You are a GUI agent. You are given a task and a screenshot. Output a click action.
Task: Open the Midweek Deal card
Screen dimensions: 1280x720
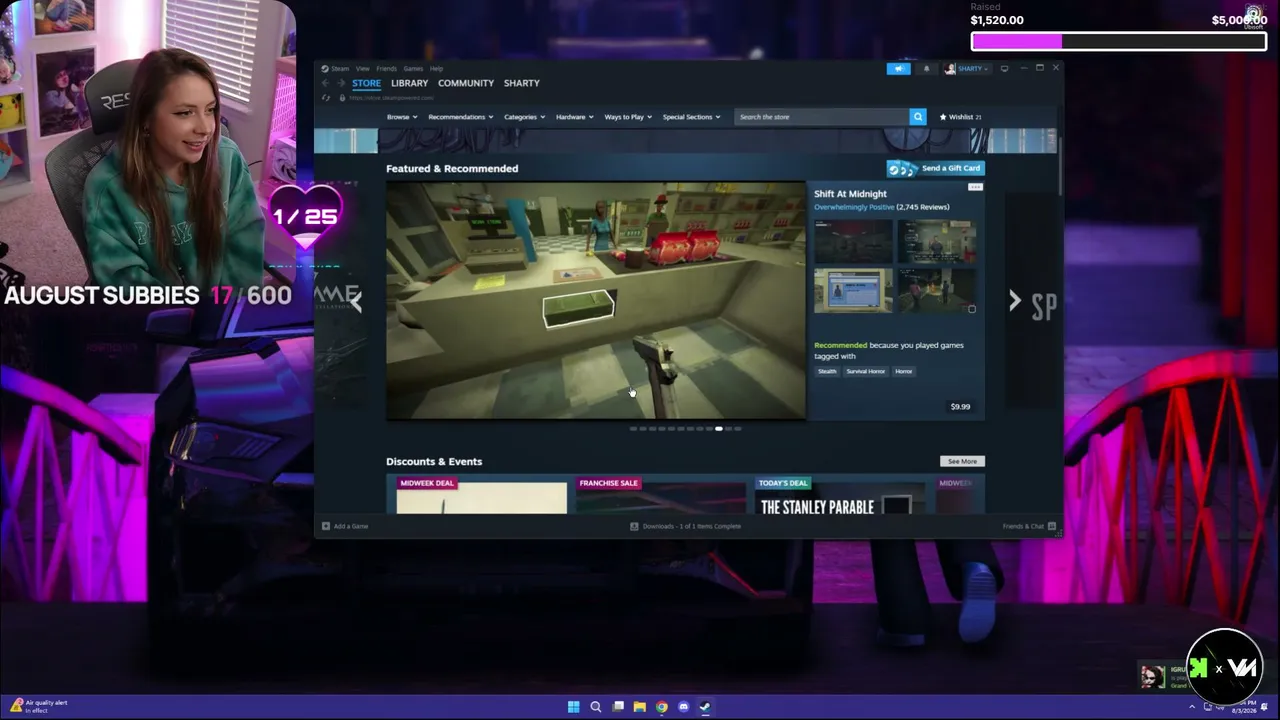tap(481, 495)
